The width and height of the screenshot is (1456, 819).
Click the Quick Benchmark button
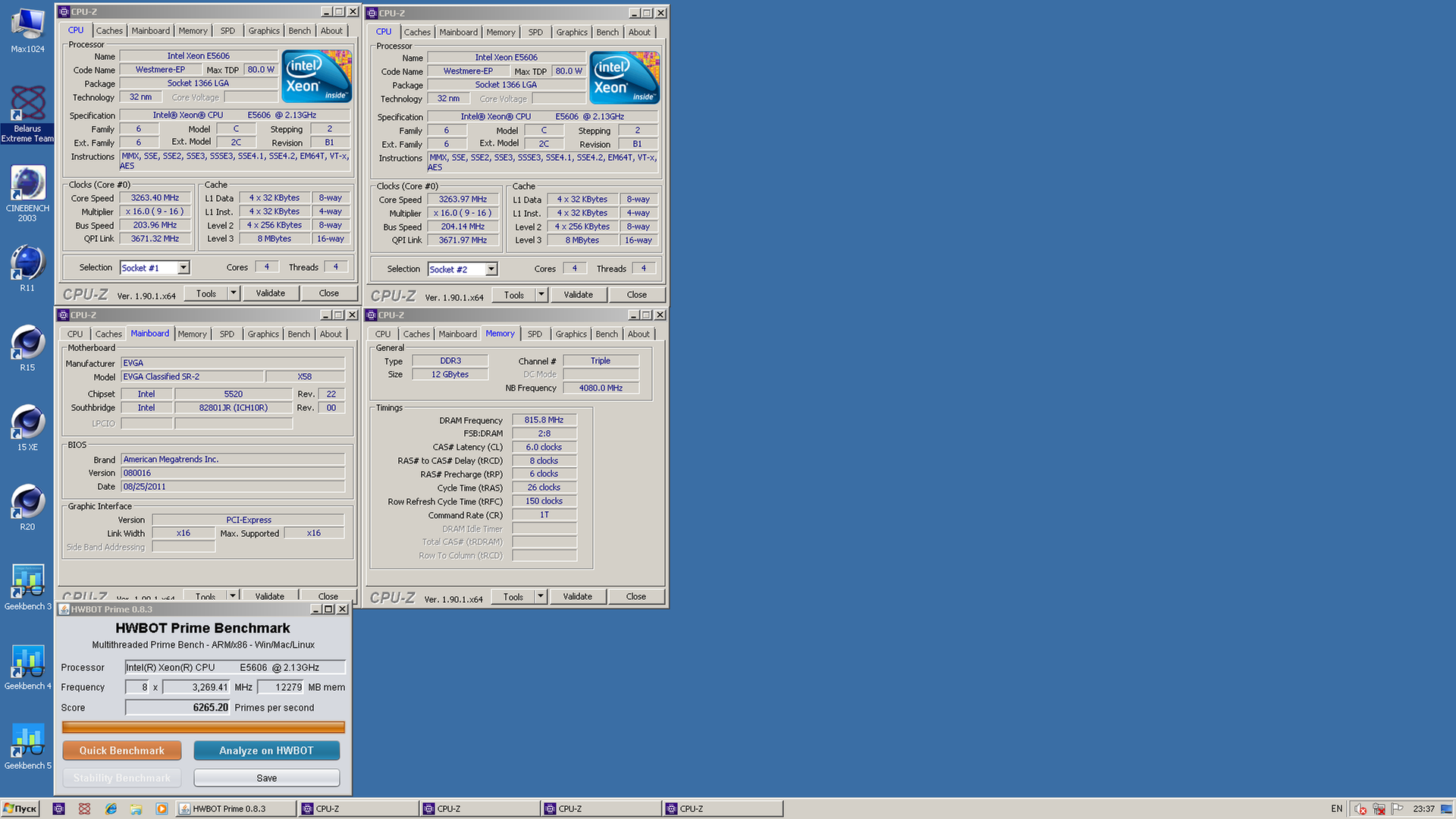pyautogui.click(x=121, y=751)
